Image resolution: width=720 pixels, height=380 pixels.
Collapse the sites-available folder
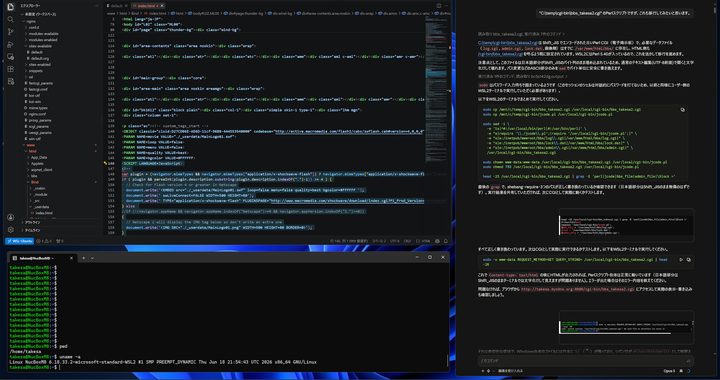pyautogui.click(x=40, y=46)
